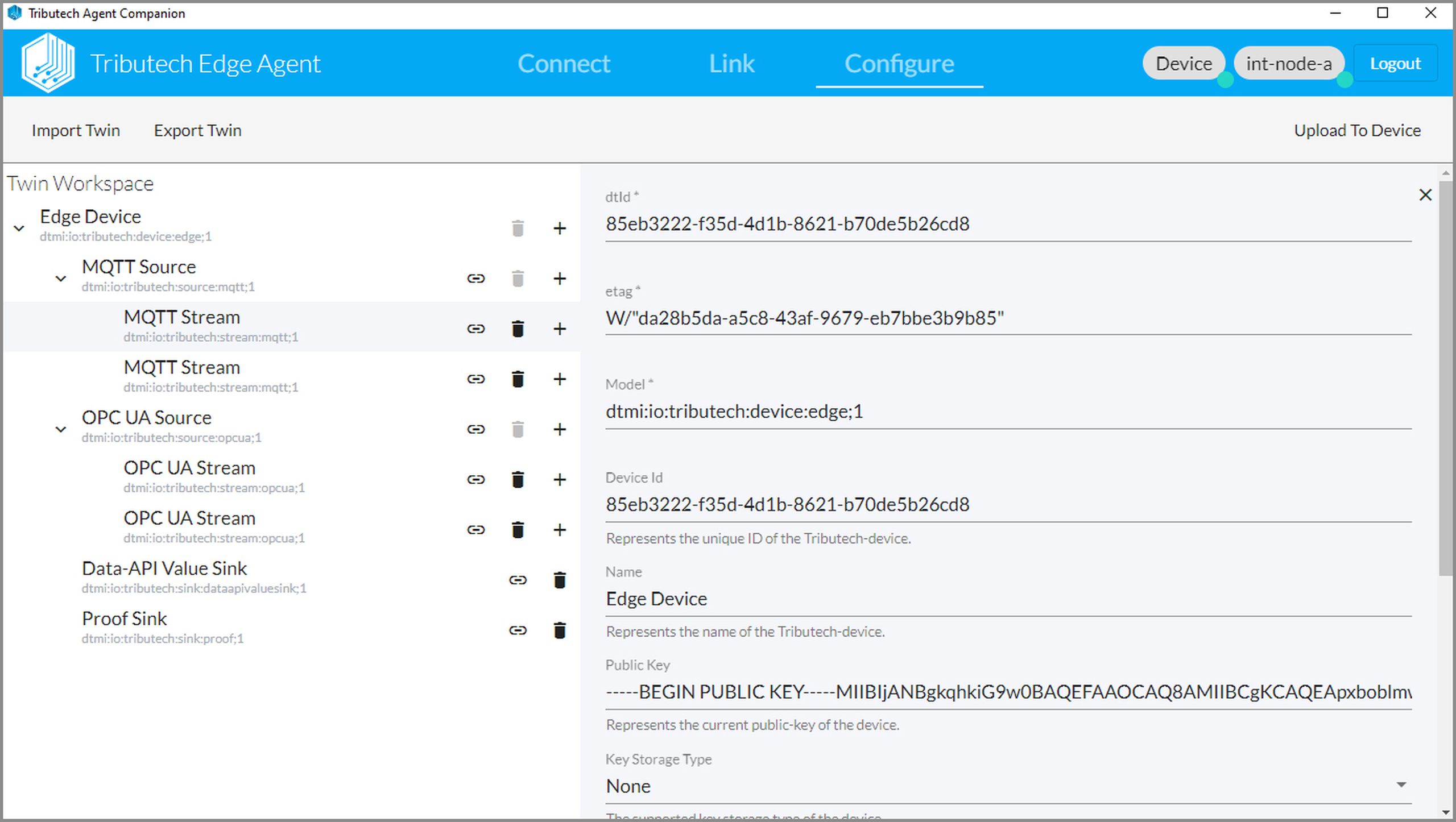Screen dimensions: 1456x822
Task: Click plus icon on second OPC UA Stream
Action: click(x=560, y=530)
